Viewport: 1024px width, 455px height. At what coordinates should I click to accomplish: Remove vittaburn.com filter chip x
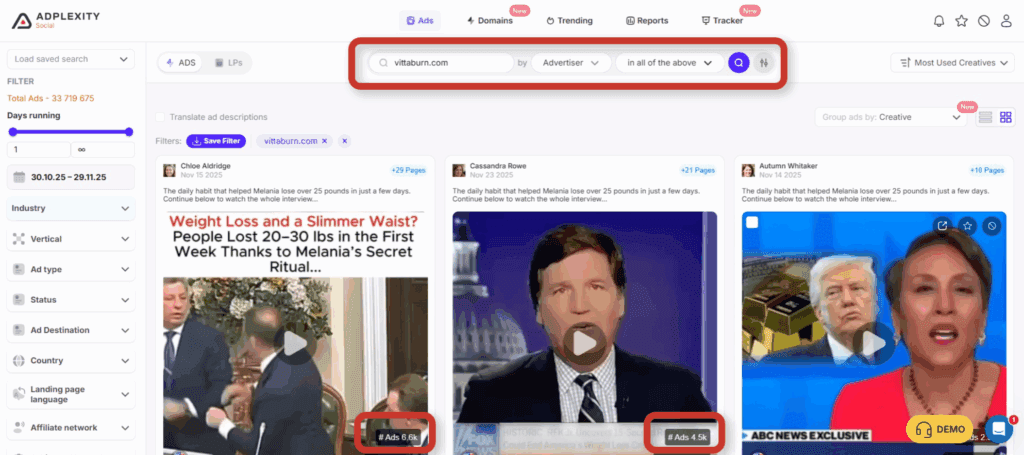click(325, 141)
